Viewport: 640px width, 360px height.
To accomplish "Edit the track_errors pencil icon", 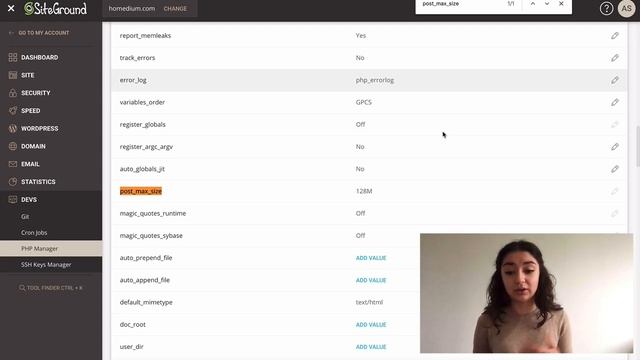I will click(x=615, y=58).
